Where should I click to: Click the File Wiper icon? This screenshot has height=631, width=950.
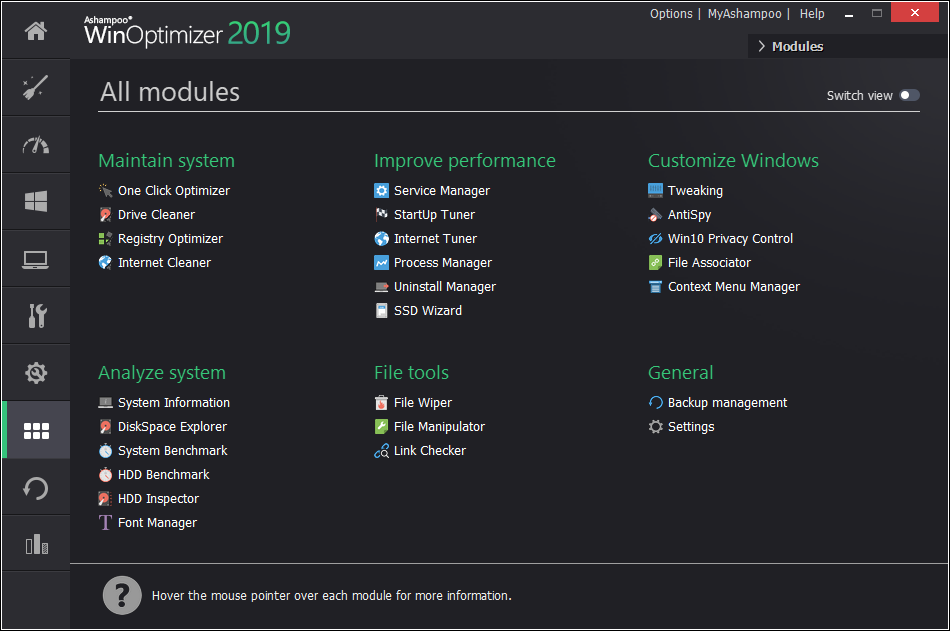click(x=381, y=402)
